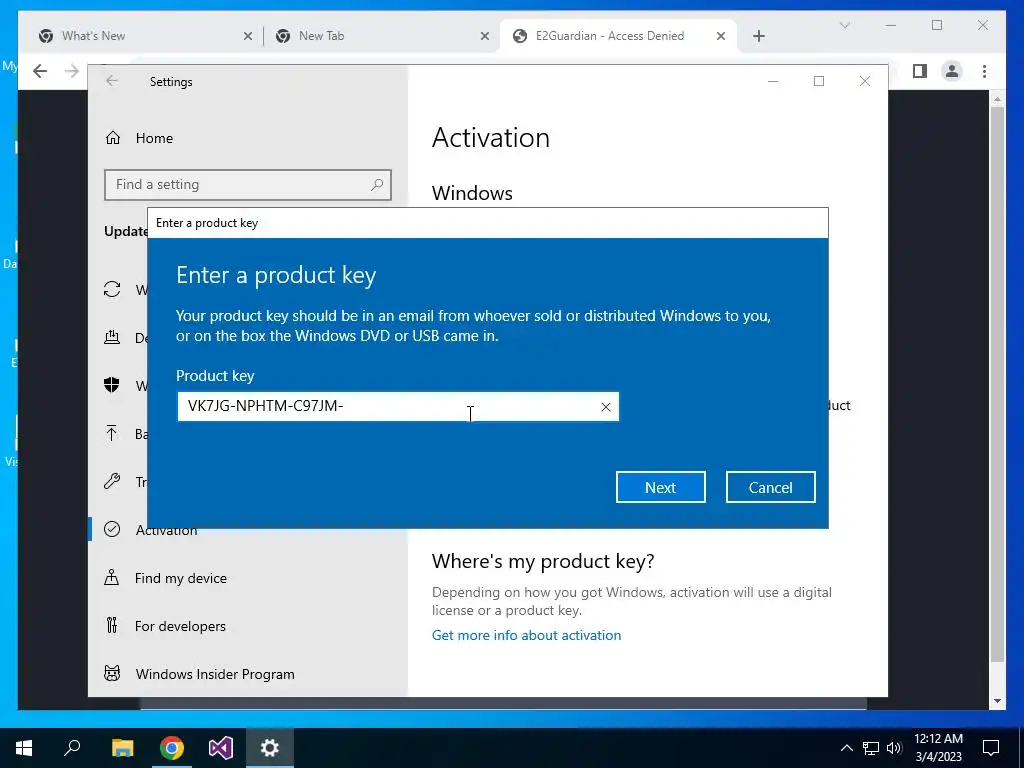Show hidden system tray icons chevron

pos(846,748)
